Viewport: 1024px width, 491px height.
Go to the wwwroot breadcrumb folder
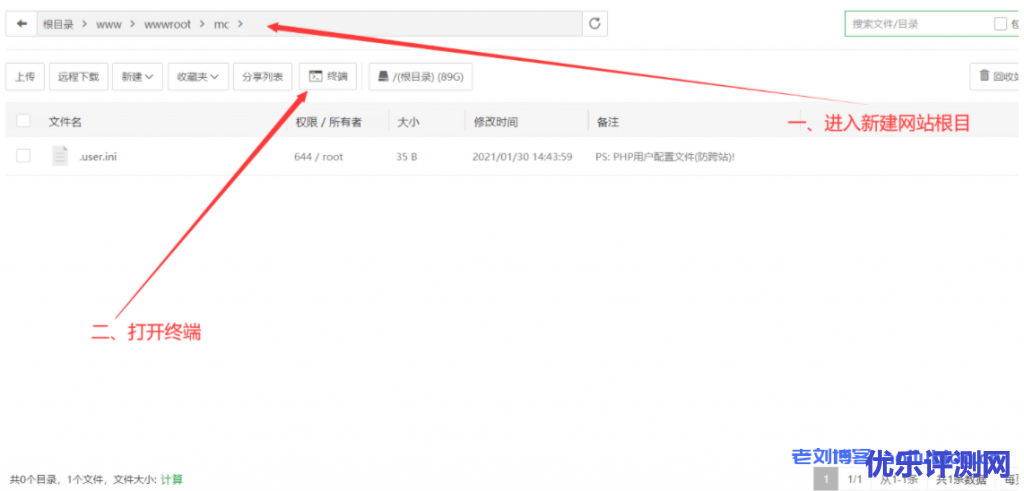tap(167, 25)
